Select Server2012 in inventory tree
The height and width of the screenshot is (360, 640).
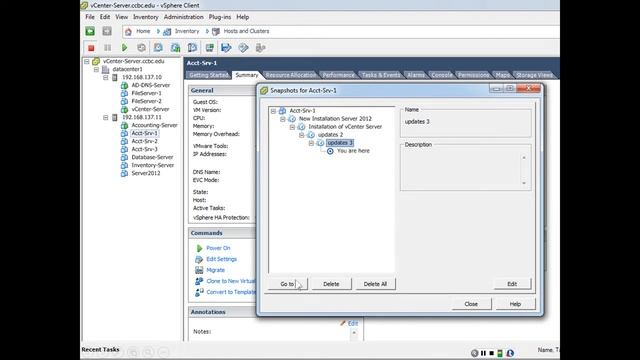(146, 173)
